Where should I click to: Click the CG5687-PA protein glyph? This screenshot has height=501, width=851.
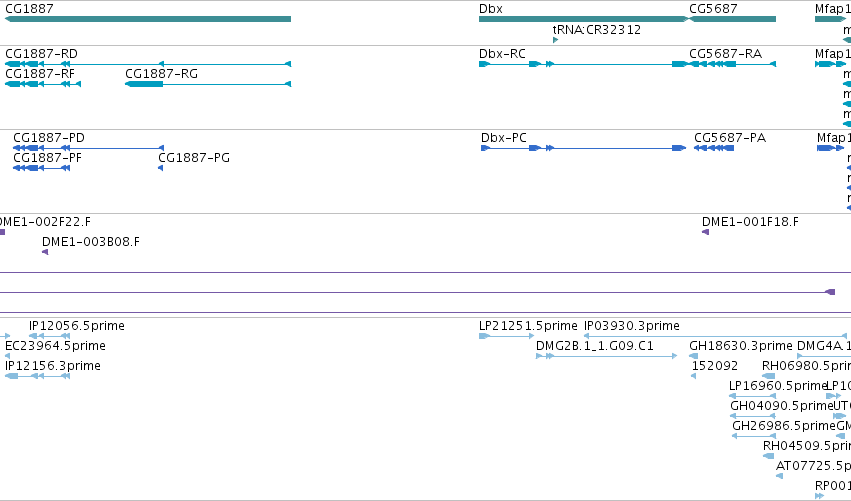coord(714,148)
